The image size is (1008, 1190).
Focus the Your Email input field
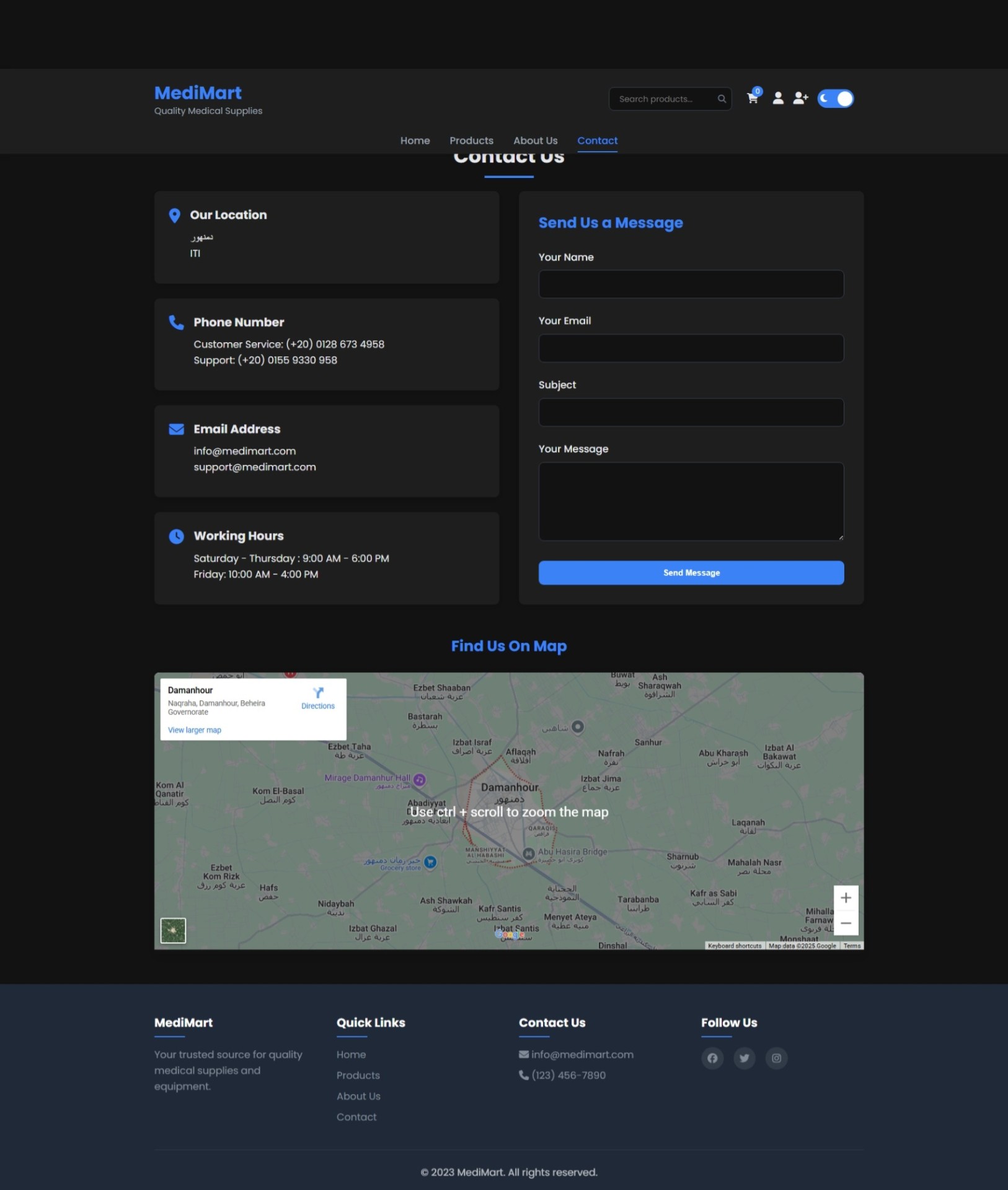click(x=691, y=348)
